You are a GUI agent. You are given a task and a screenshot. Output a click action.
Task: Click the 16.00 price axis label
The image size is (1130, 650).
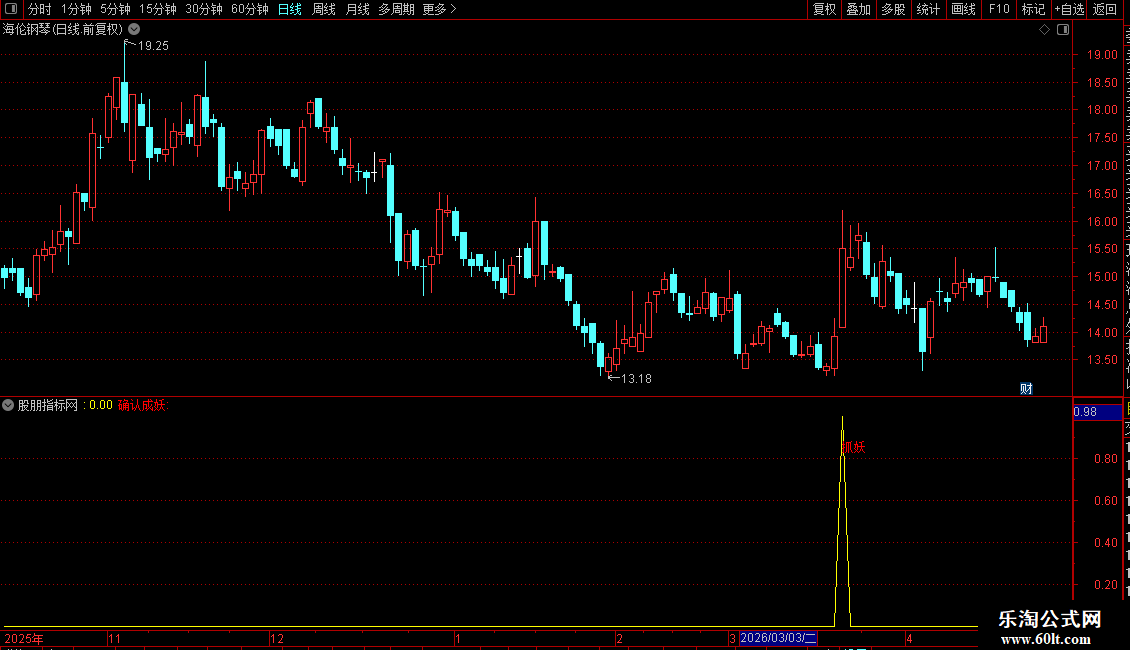[1102, 222]
